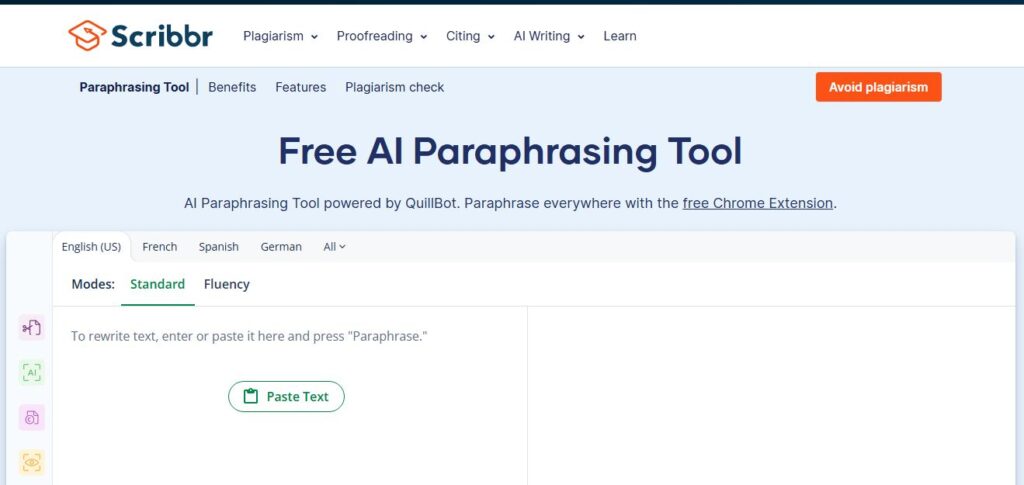This screenshot has height=485, width=1024.
Task: Expand the Citing menu
Action: (470, 36)
